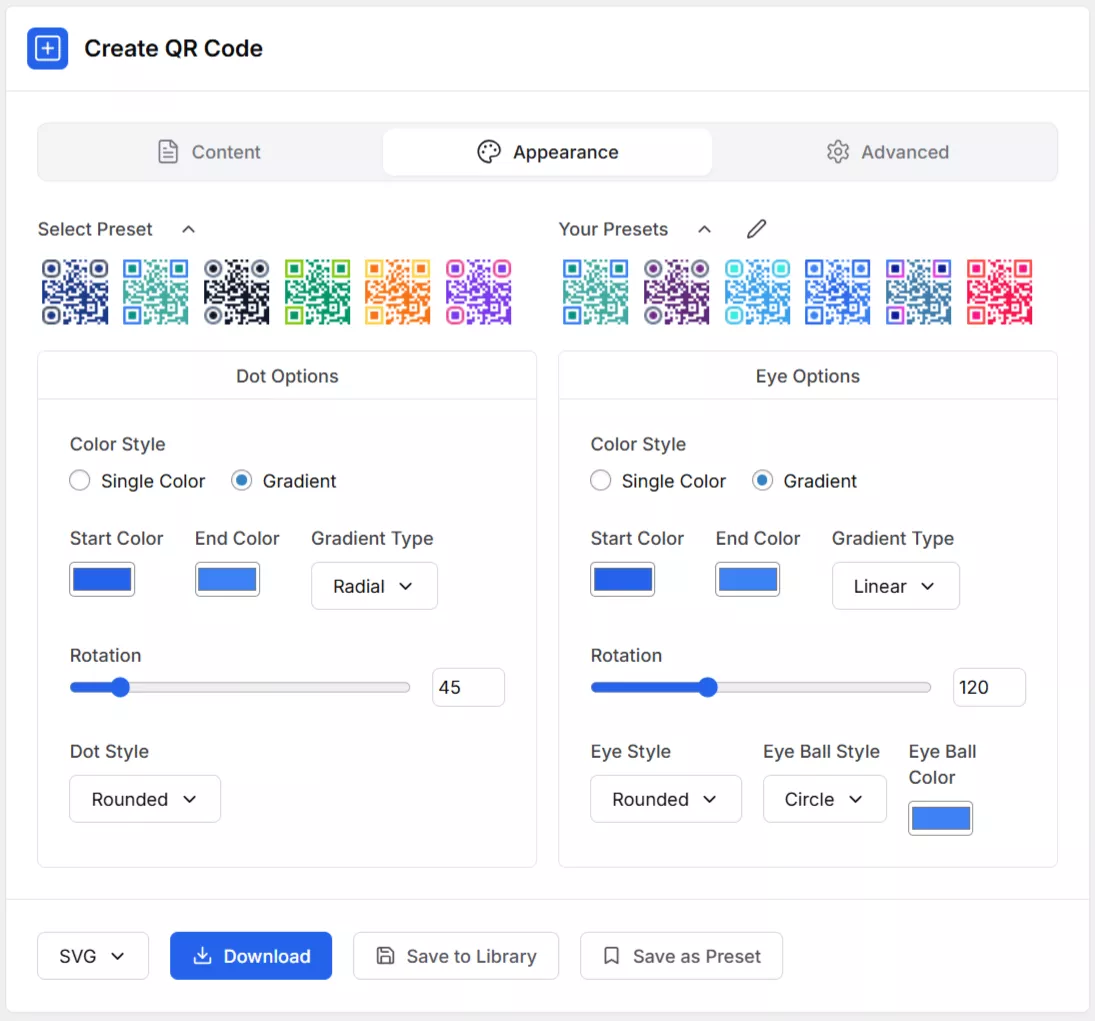Open the Dot Style Rounded dropdown
The width and height of the screenshot is (1095, 1021).
(145, 799)
